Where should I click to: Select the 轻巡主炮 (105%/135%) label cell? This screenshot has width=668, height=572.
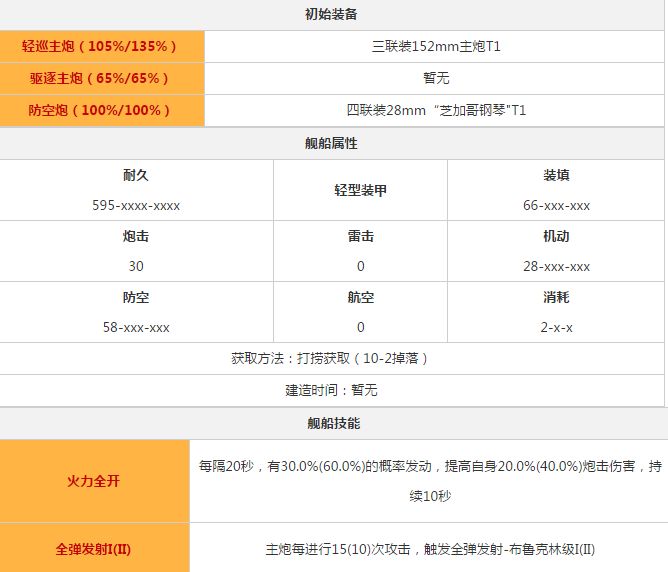(101, 46)
